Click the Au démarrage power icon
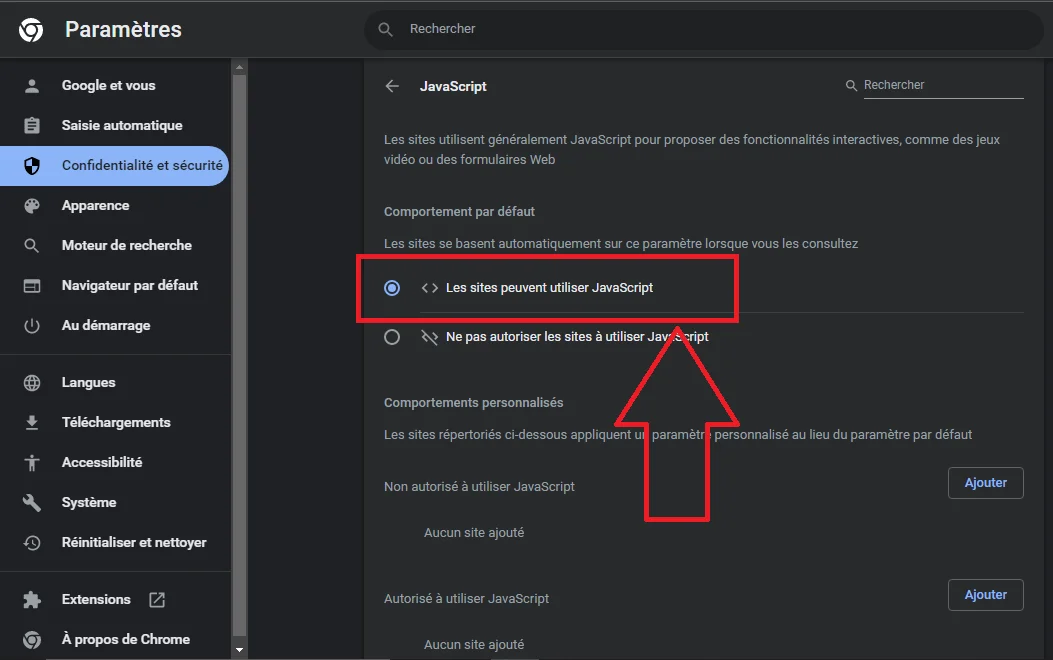The width and height of the screenshot is (1053, 660). [x=30, y=325]
